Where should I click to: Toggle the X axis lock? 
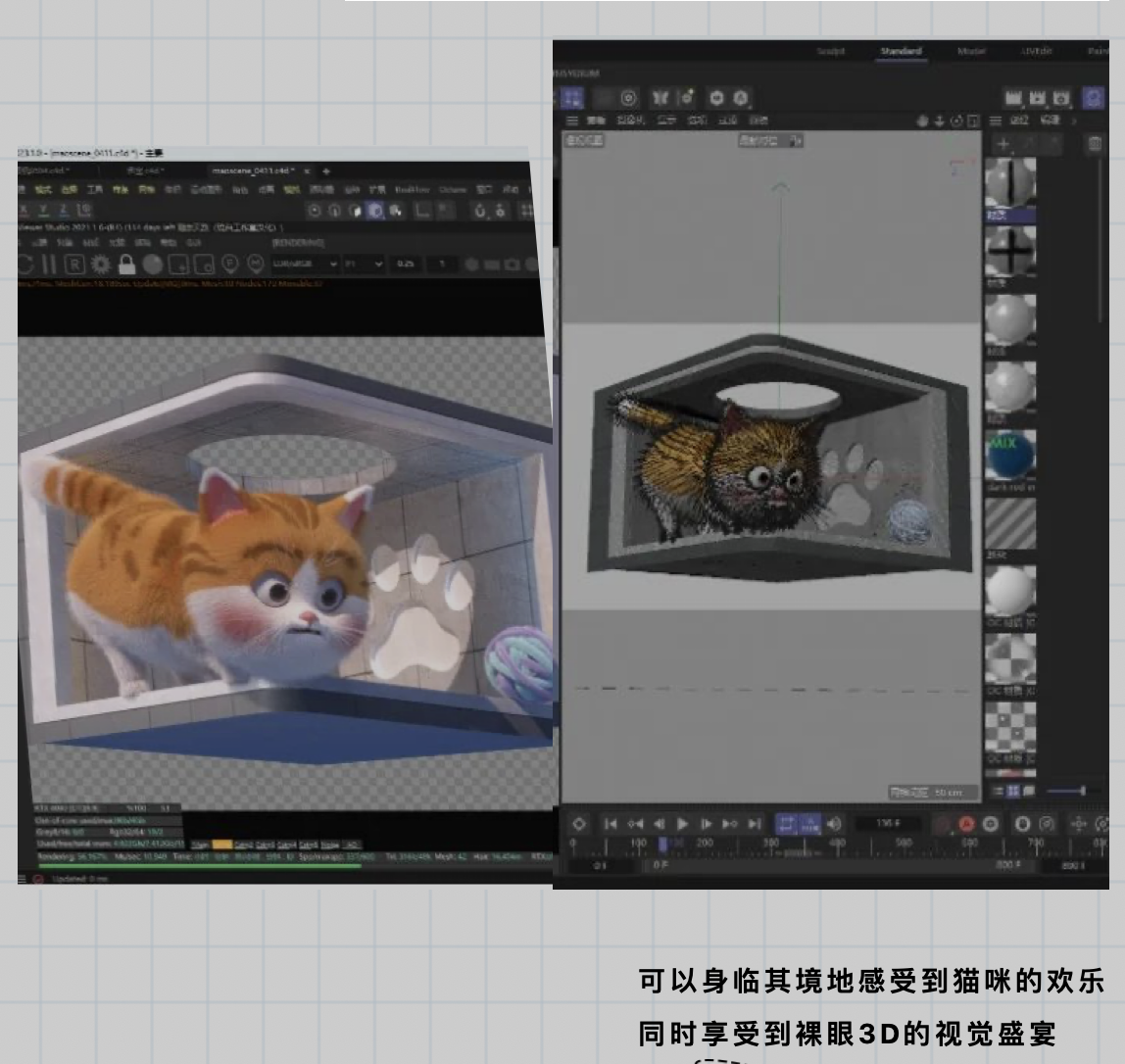pyautogui.click(x=24, y=210)
